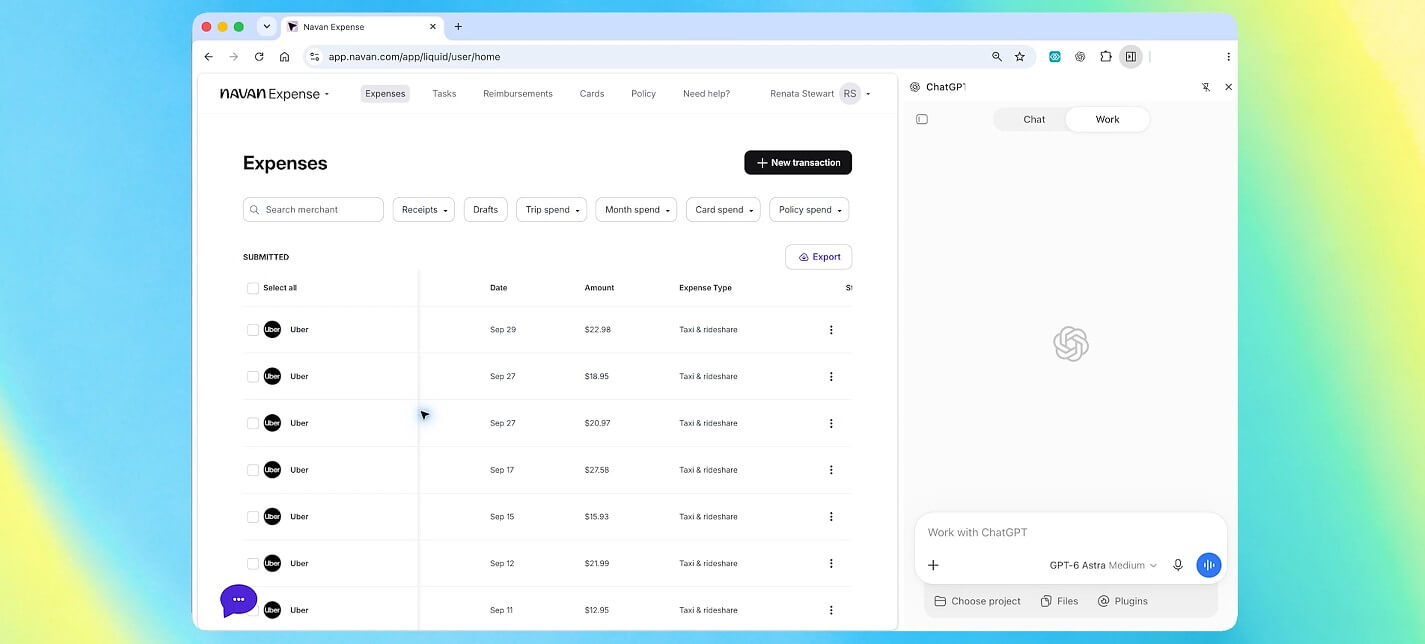Open the Chrome three-dot menu
The height and width of the screenshot is (644, 1425).
(x=1229, y=57)
